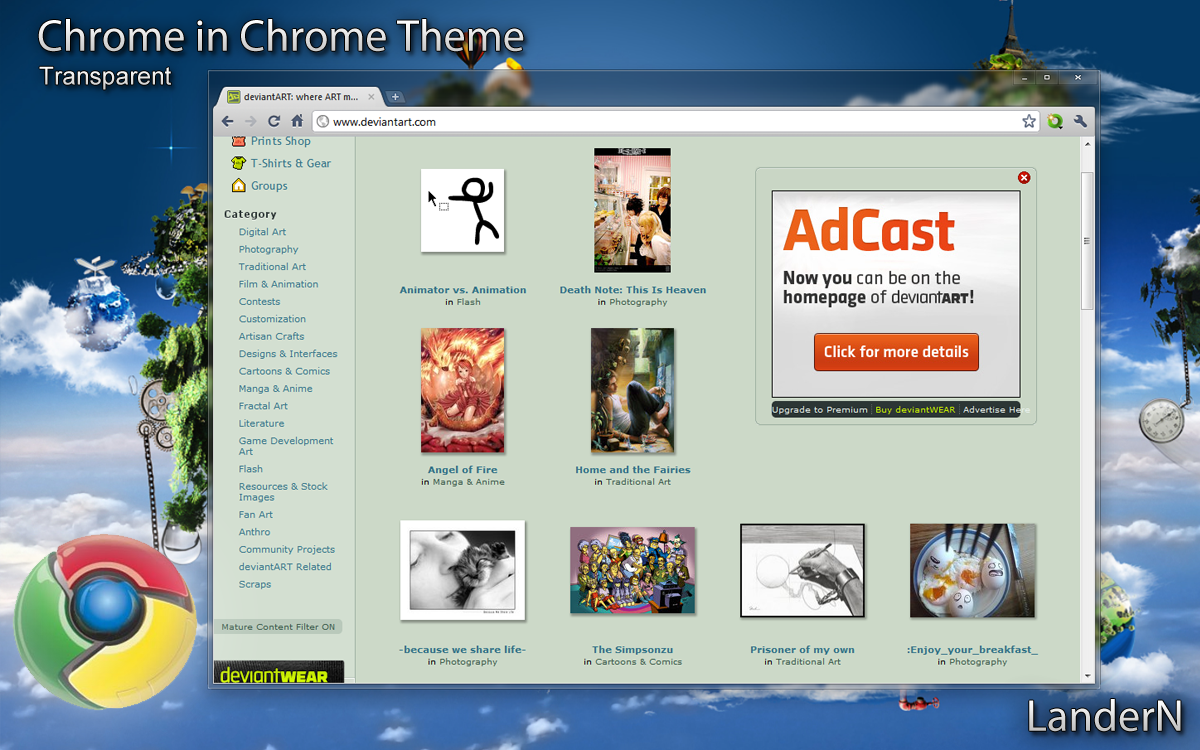The height and width of the screenshot is (750, 1200).
Task: Browse Cartoons & Comics sidebar category
Action: point(284,371)
